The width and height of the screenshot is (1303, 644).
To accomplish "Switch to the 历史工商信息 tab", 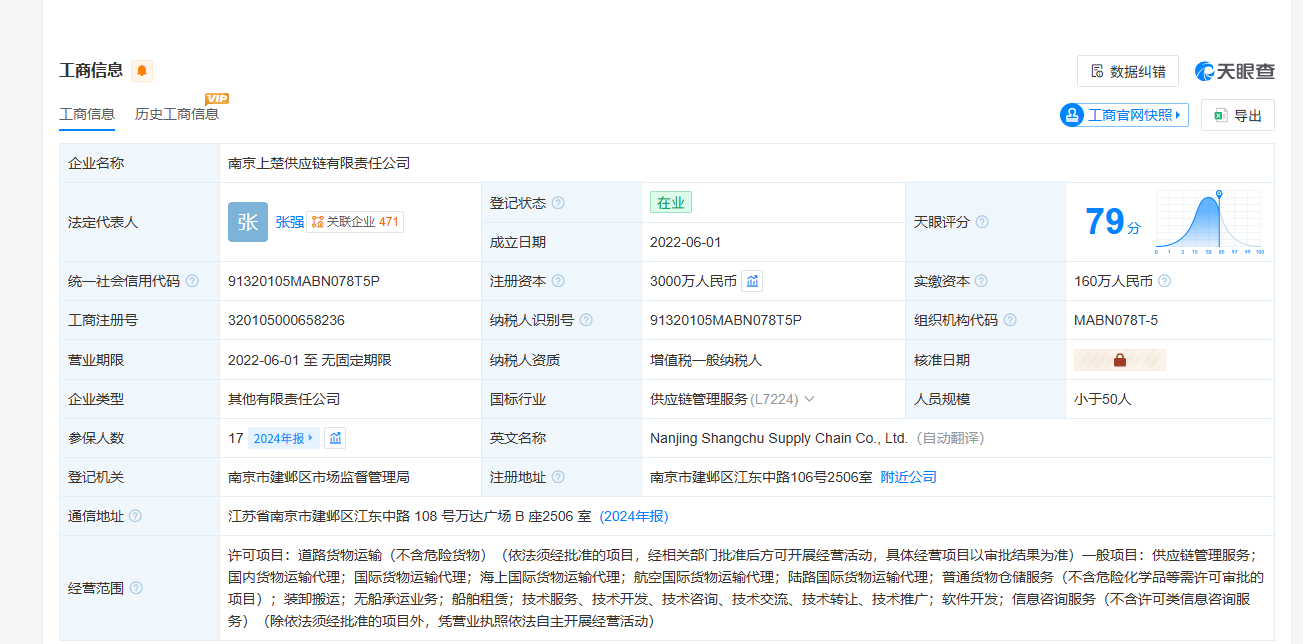I will (x=177, y=114).
